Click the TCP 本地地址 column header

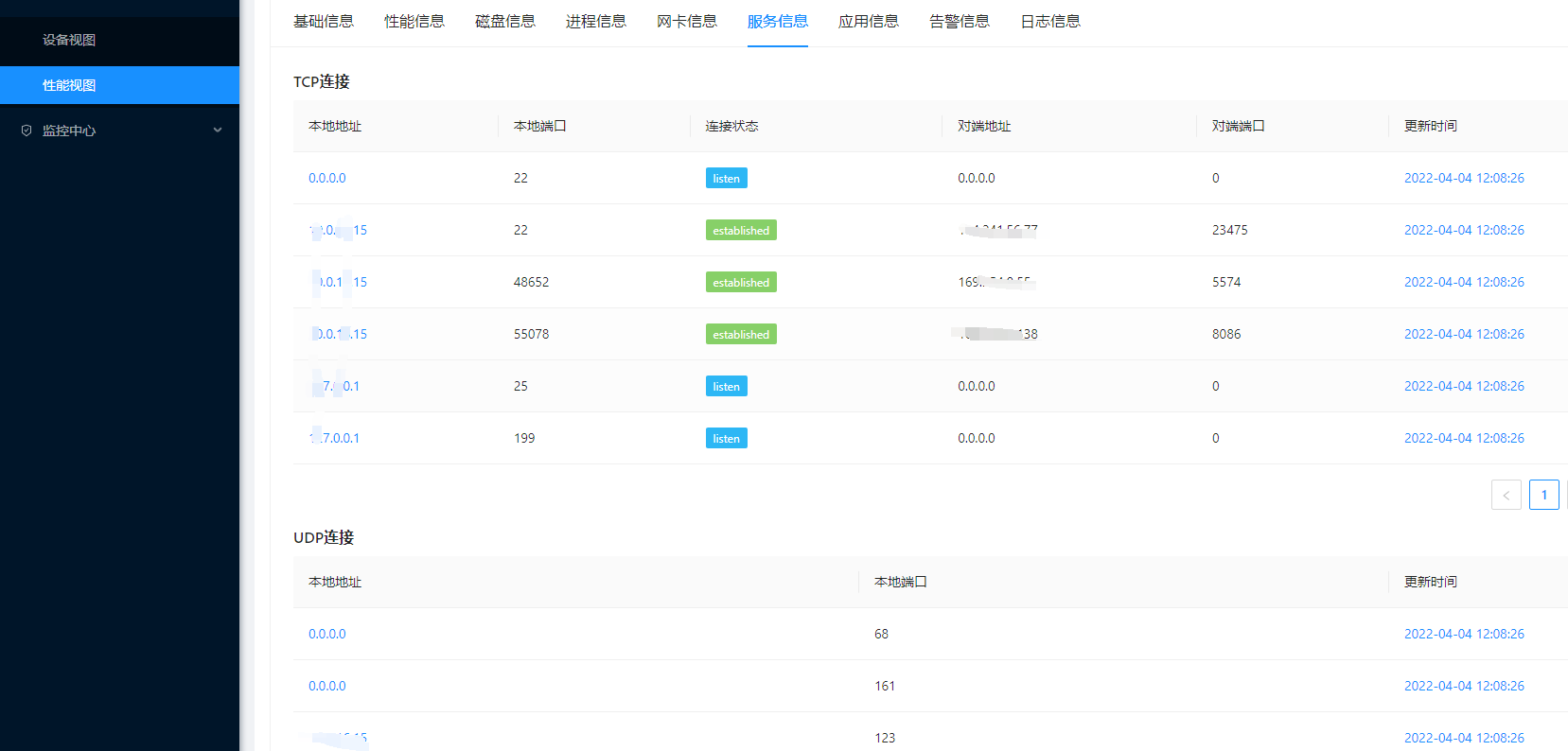click(335, 126)
